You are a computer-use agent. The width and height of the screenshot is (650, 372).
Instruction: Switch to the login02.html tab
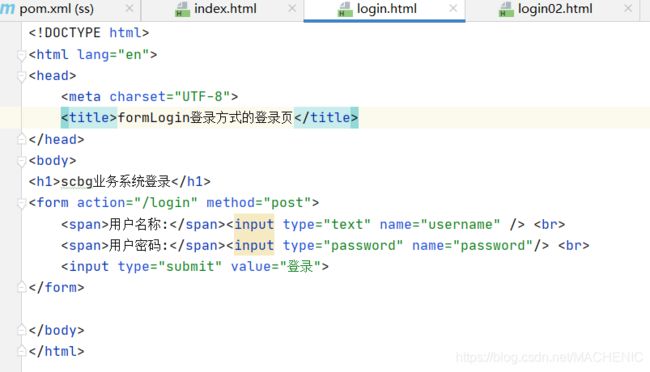[x=555, y=10]
